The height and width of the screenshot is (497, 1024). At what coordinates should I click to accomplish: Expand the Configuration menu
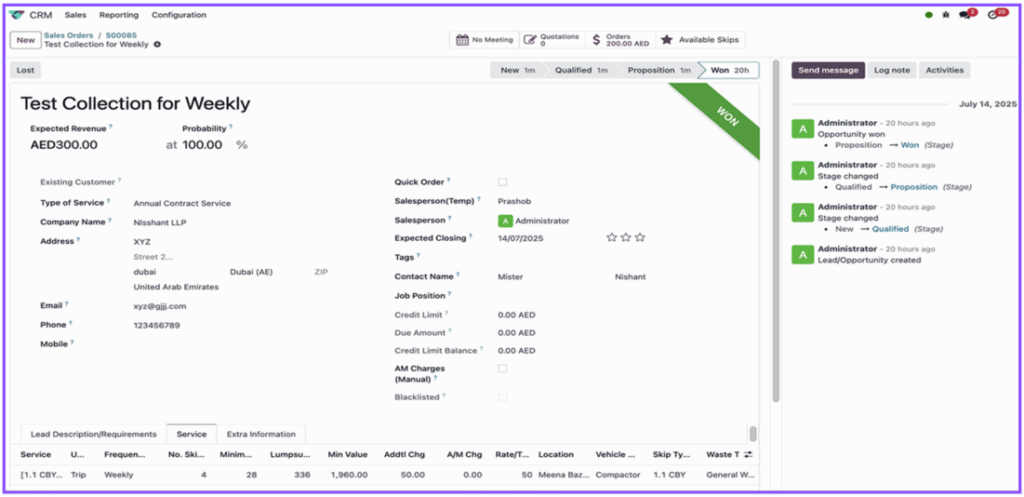(179, 15)
